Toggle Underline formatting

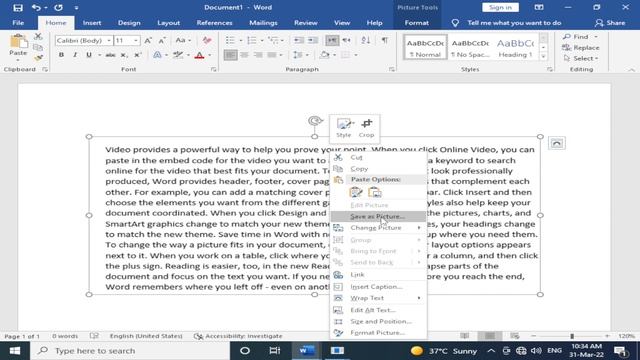tap(89, 55)
